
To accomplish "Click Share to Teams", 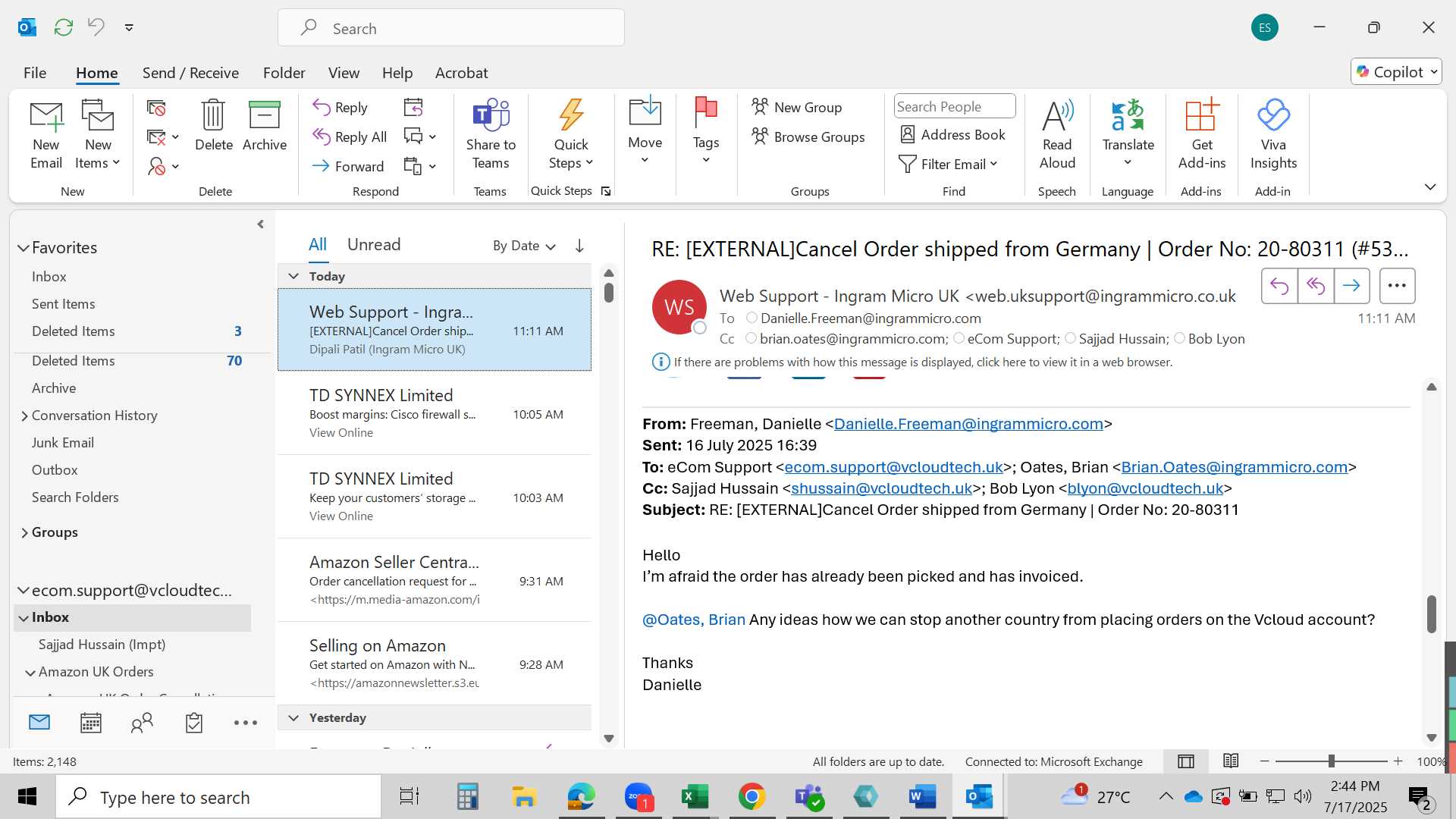I will (x=491, y=134).
